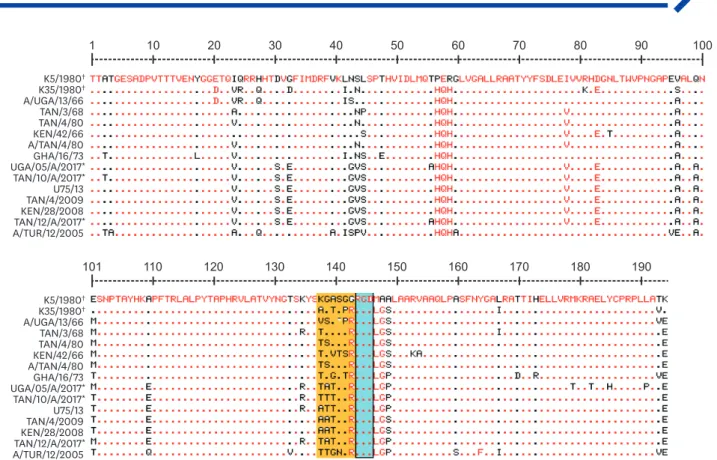The height and width of the screenshot is (460, 717).
Task: Click KA residues in the KEN/42/66 row
Action: pos(416,353)
